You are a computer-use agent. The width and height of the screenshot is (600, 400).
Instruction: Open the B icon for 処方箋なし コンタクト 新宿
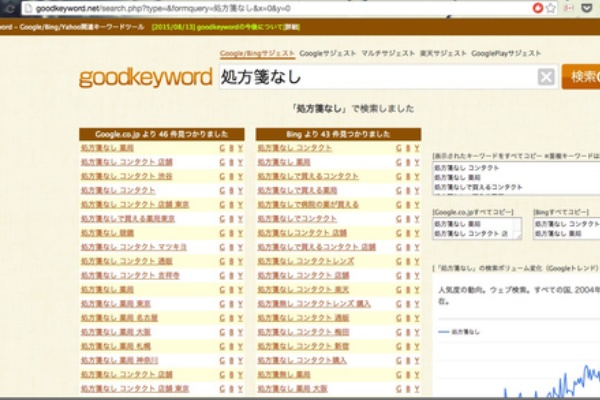click(x=408, y=346)
